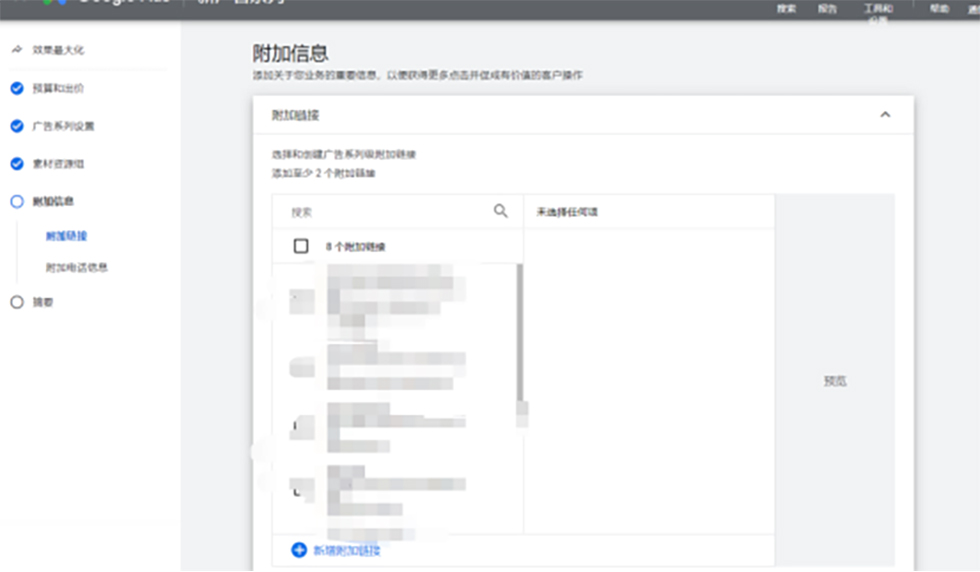Select the 摘要 step circle icon
The image size is (980, 572).
pyautogui.click(x=16, y=302)
